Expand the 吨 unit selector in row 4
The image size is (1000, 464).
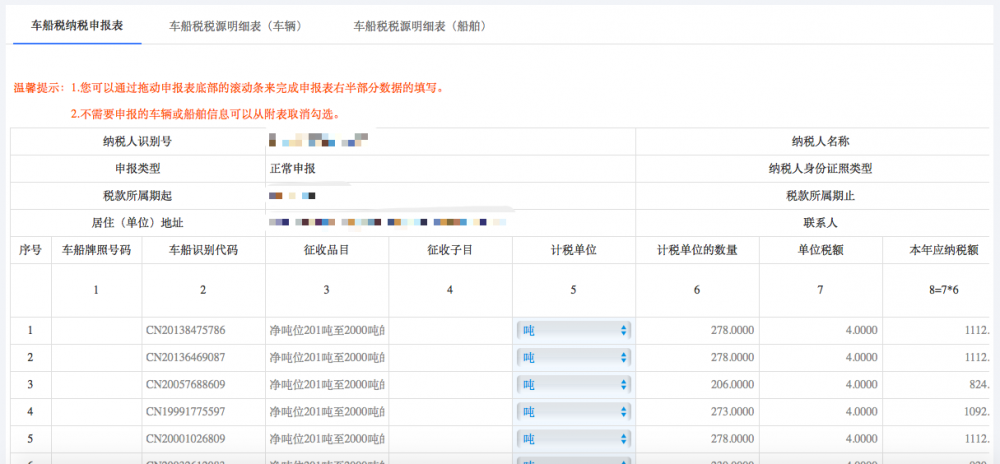coord(573,411)
